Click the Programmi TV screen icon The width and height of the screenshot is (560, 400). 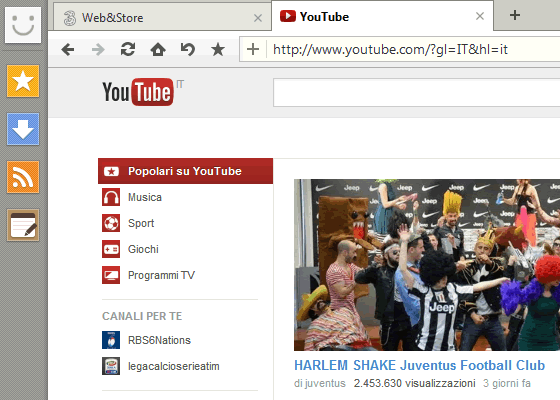(x=111, y=275)
